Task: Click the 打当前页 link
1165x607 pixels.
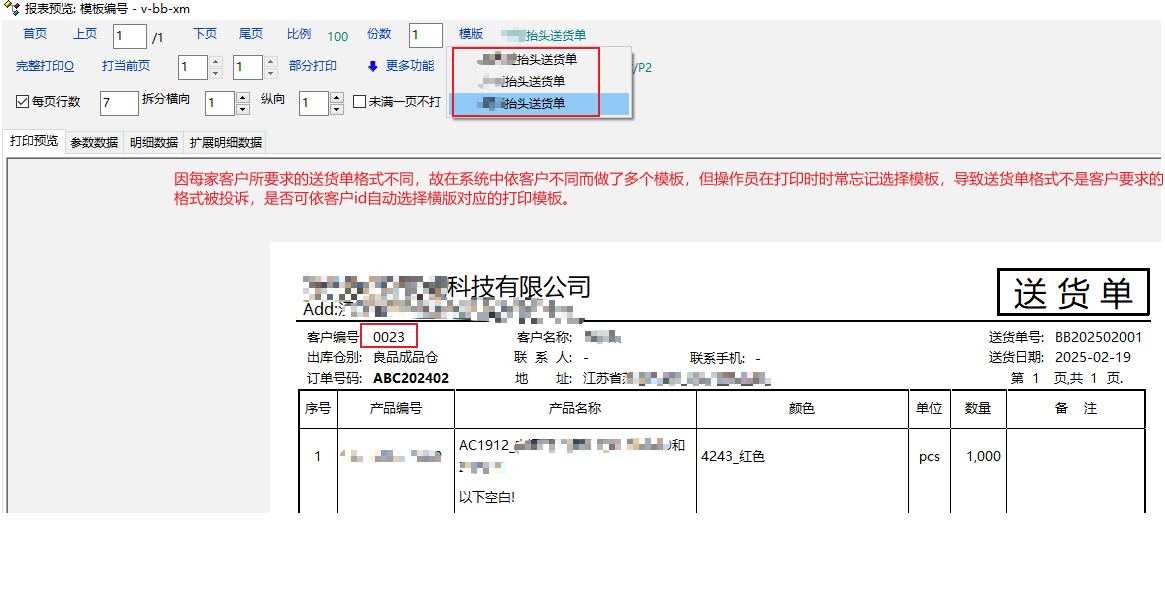Action: (126, 67)
